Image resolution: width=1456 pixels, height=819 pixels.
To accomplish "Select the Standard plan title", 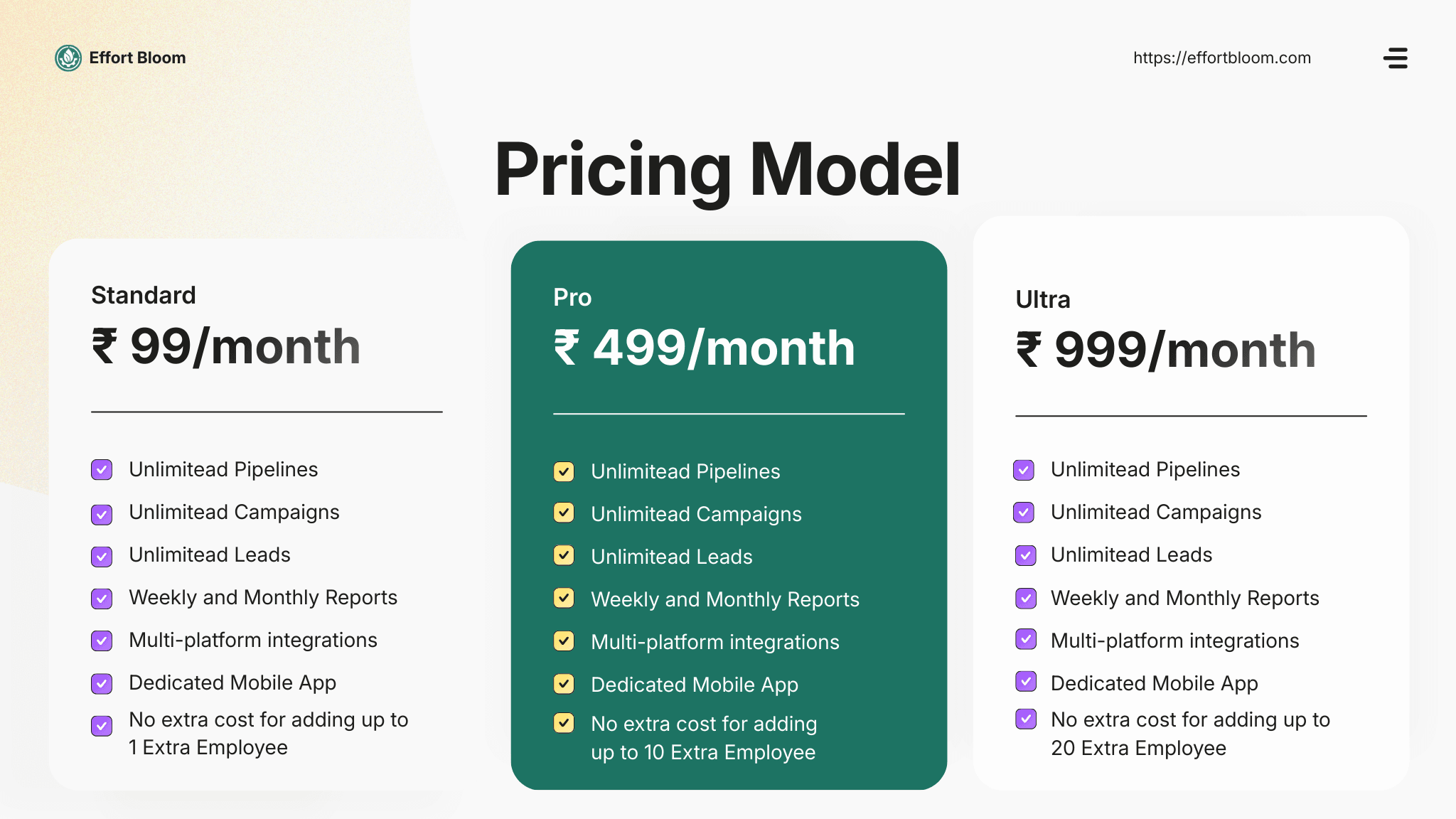I will (144, 295).
